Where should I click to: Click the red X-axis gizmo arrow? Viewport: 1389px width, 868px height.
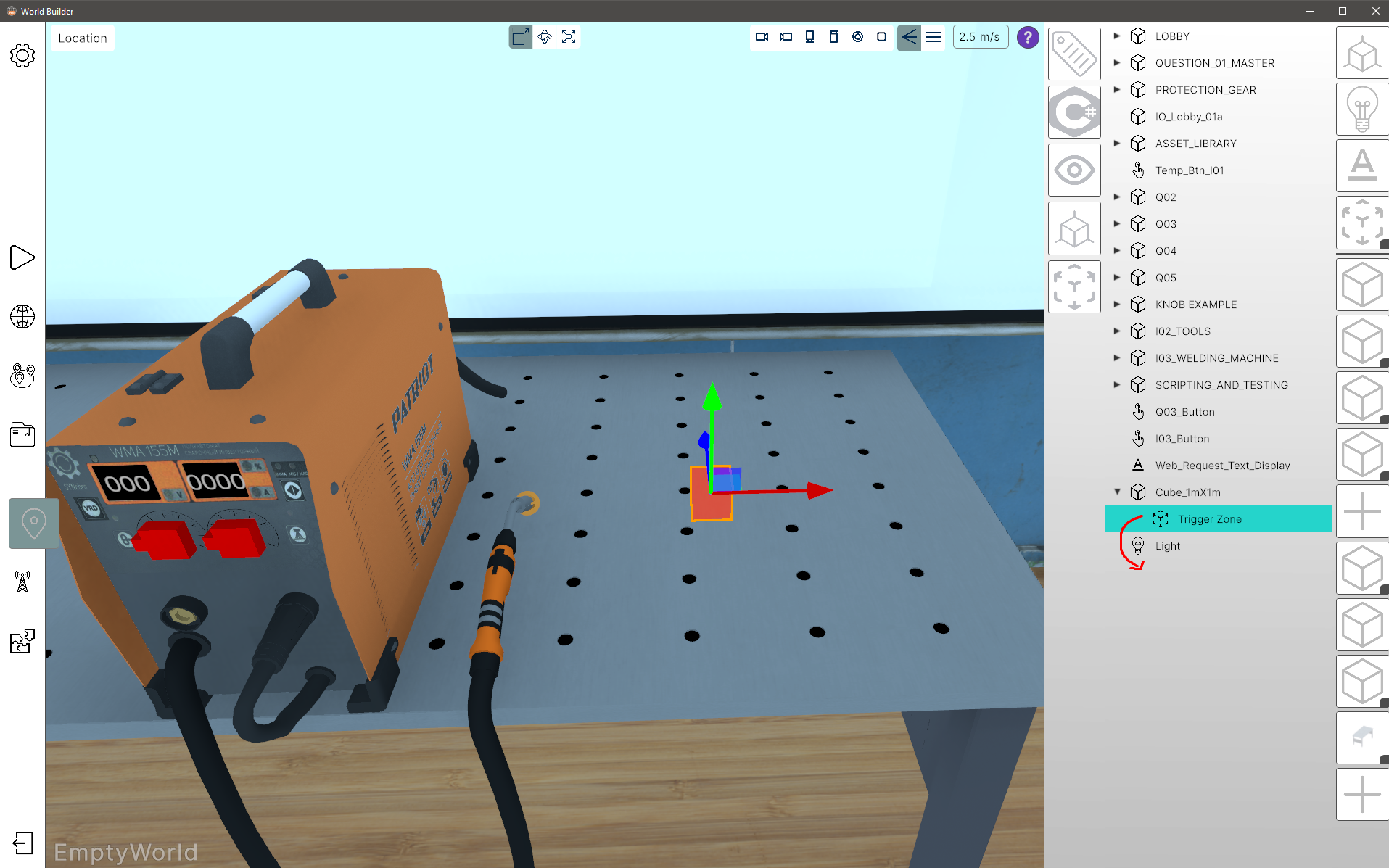[x=818, y=491]
